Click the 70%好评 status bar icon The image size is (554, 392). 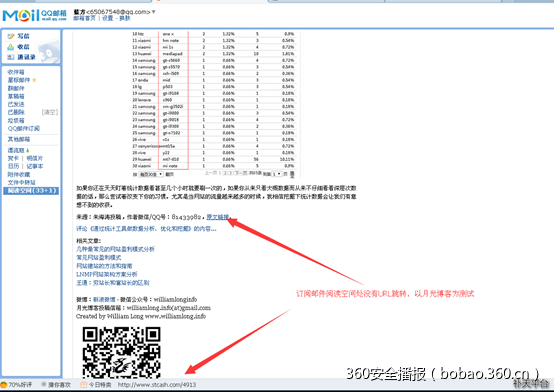click(4, 384)
